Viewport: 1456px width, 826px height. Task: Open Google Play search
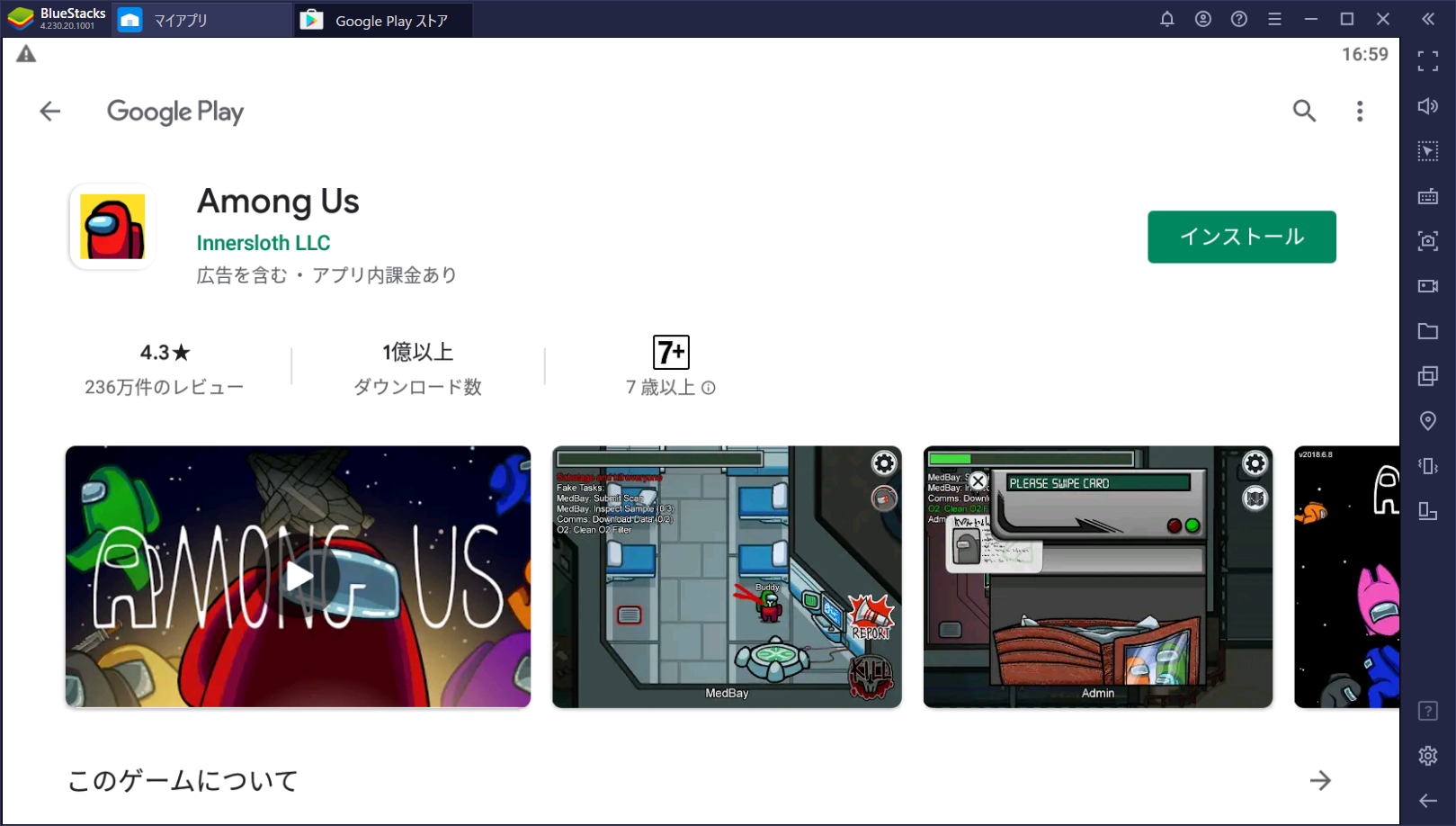[1304, 111]
